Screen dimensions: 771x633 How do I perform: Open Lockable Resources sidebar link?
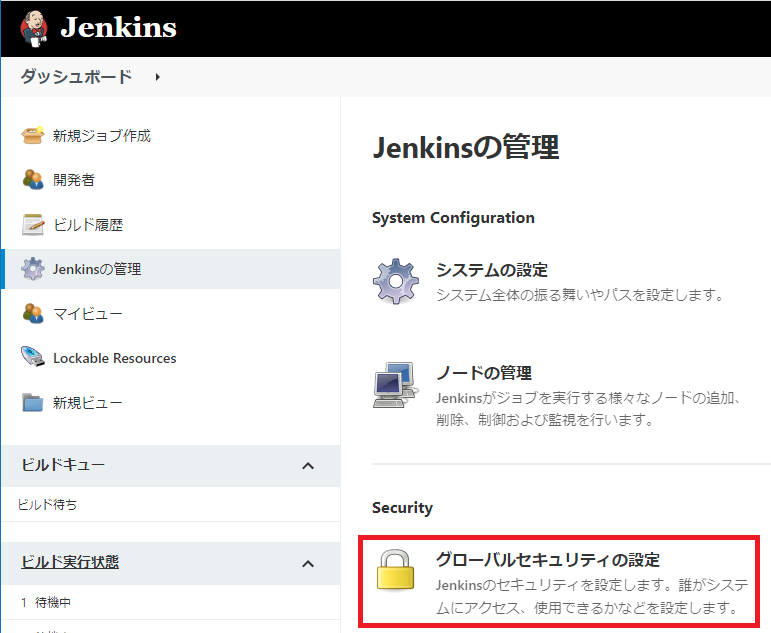click(x=115, y=358)
